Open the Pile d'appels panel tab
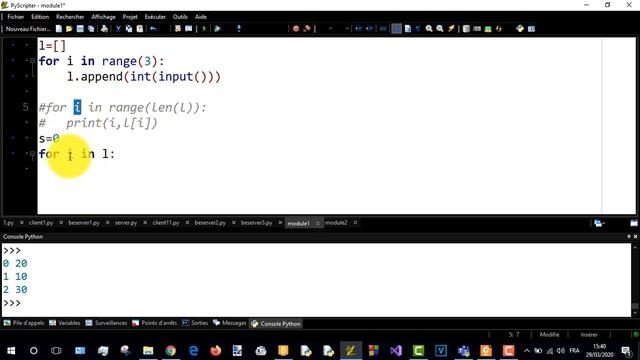640x360 pixels. [24, 323]
